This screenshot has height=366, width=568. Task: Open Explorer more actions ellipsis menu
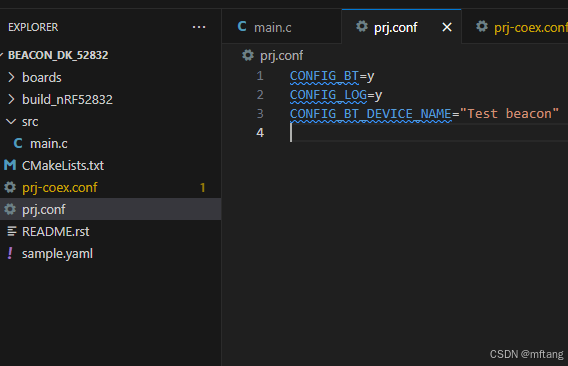[199, 27]
